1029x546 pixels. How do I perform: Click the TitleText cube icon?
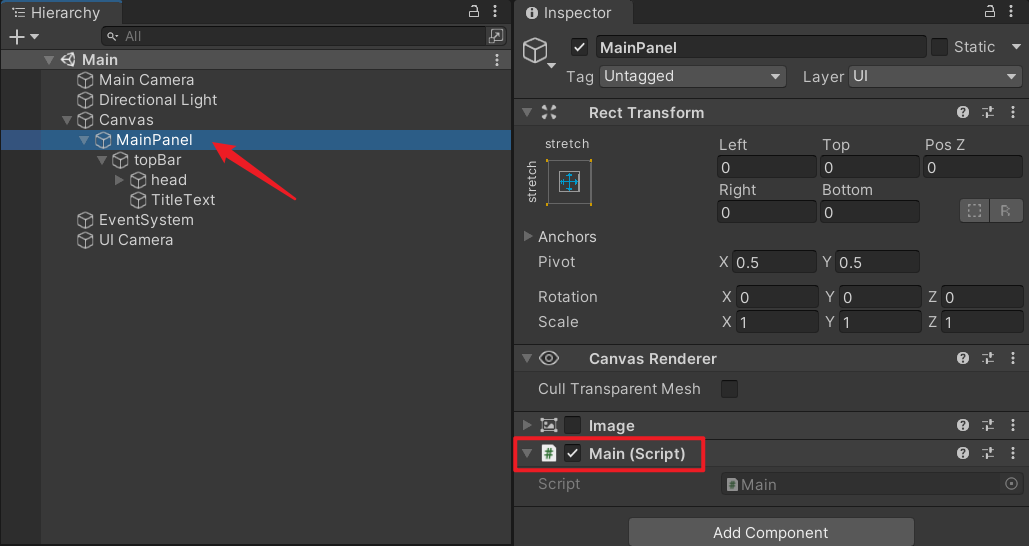(138, 200)
